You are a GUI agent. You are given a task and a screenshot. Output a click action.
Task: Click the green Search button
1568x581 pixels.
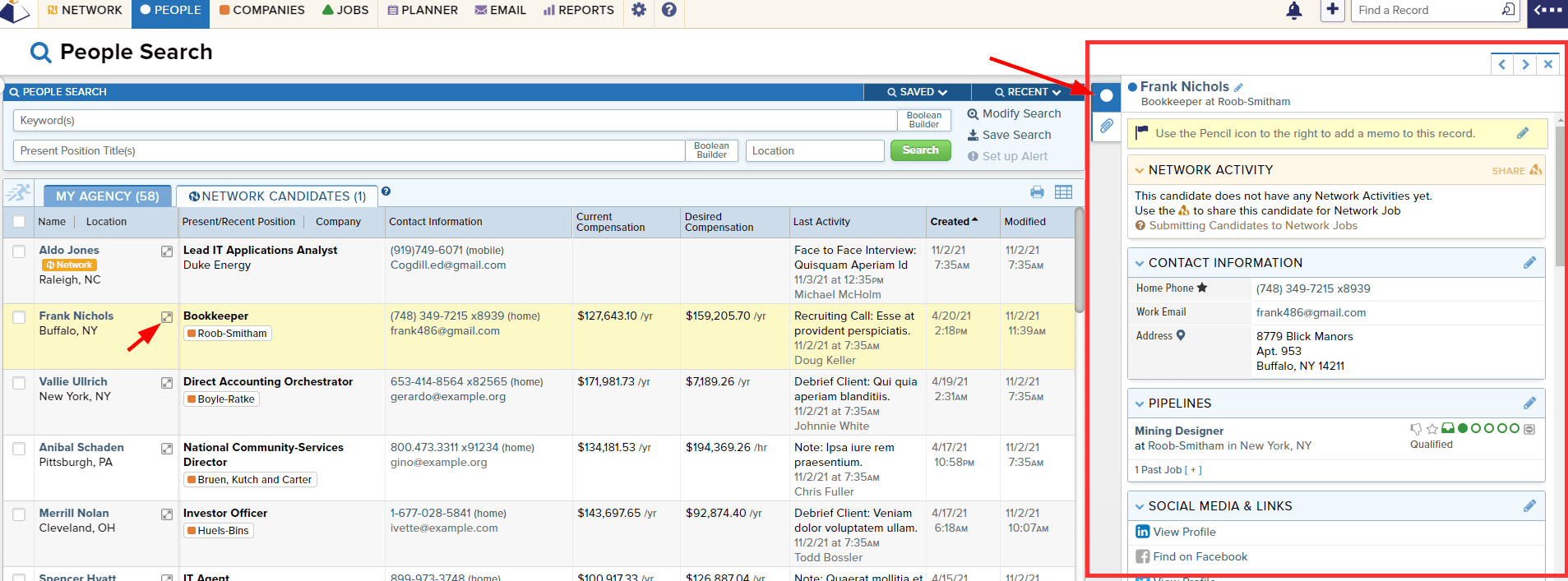[x=921, y=150]
